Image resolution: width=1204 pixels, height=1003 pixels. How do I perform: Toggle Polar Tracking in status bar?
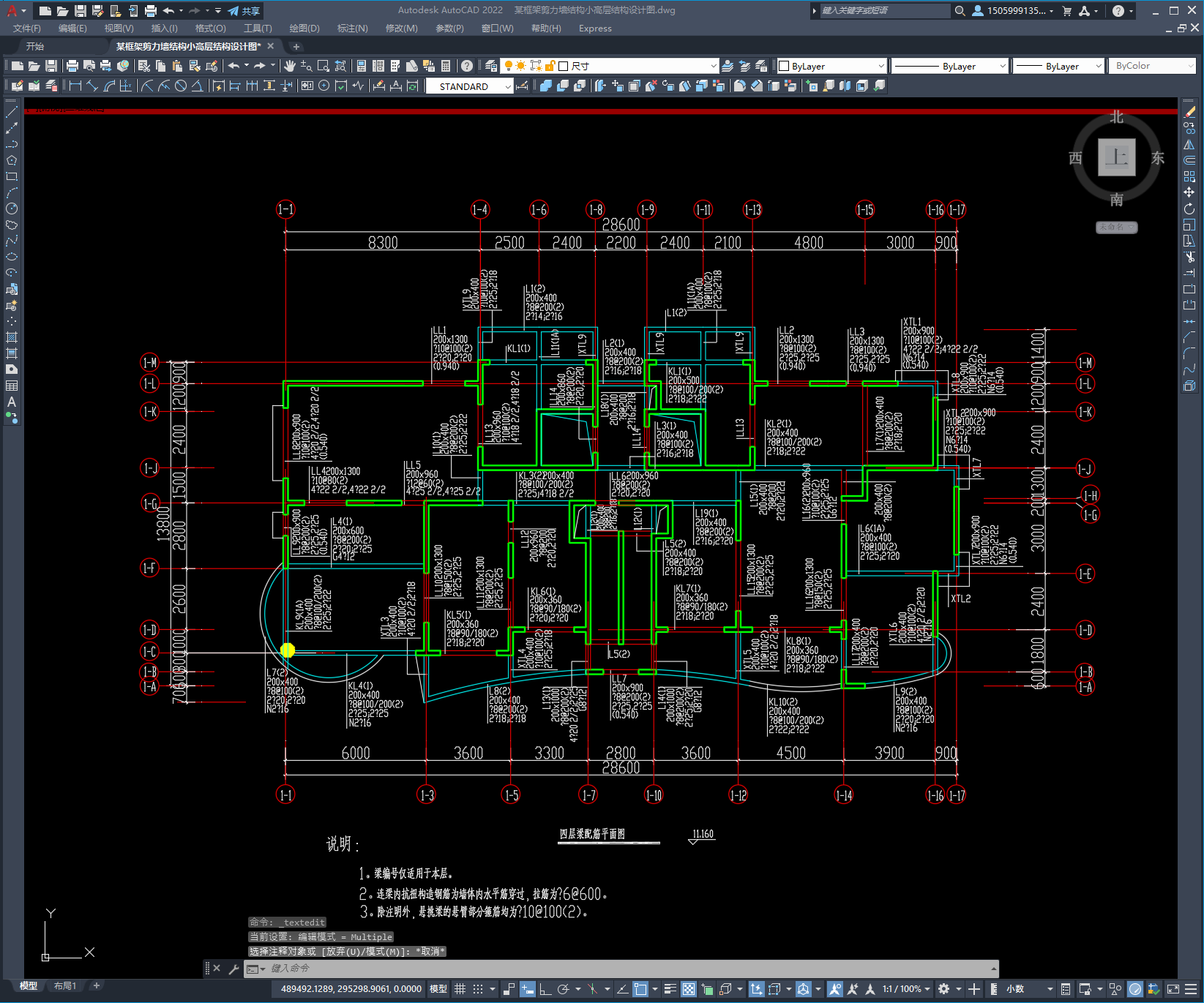(563, 989)
